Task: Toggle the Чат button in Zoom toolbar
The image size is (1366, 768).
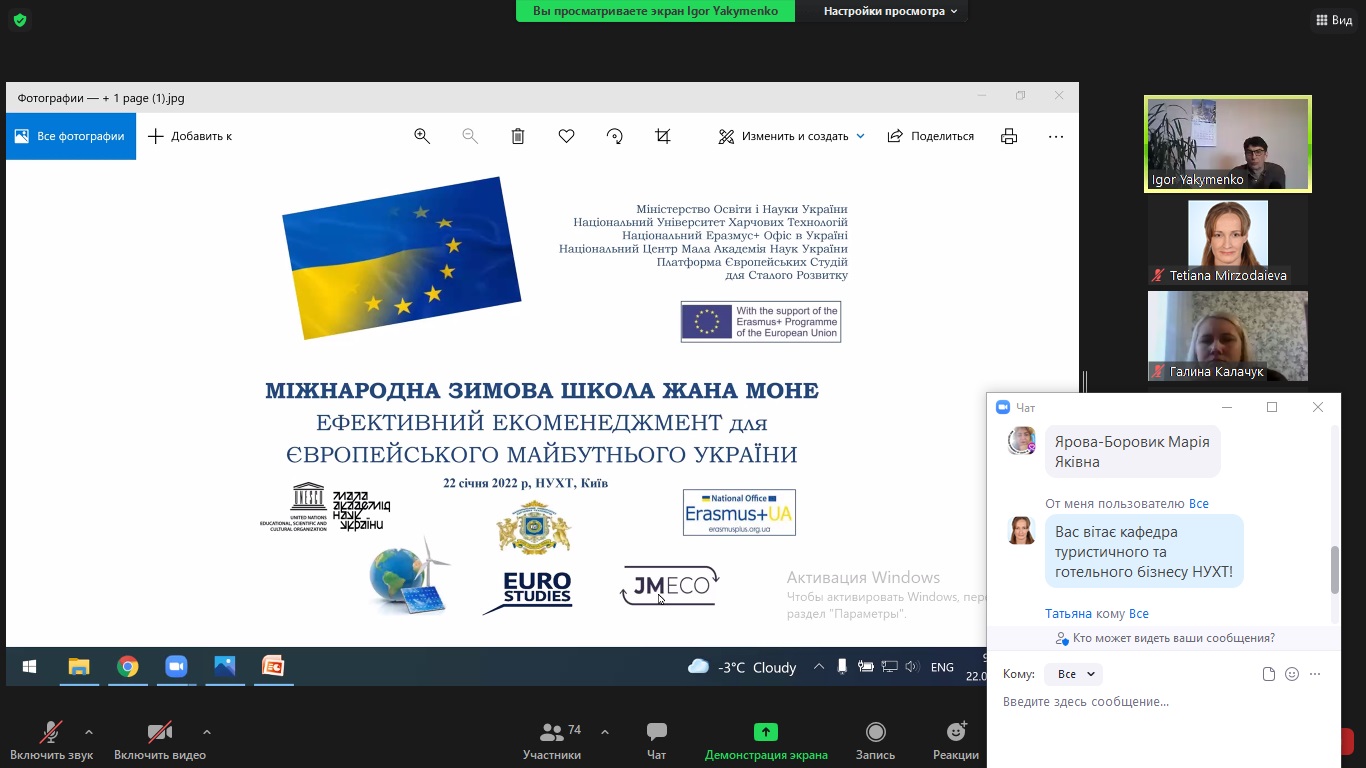Action: tap(657, 741)
